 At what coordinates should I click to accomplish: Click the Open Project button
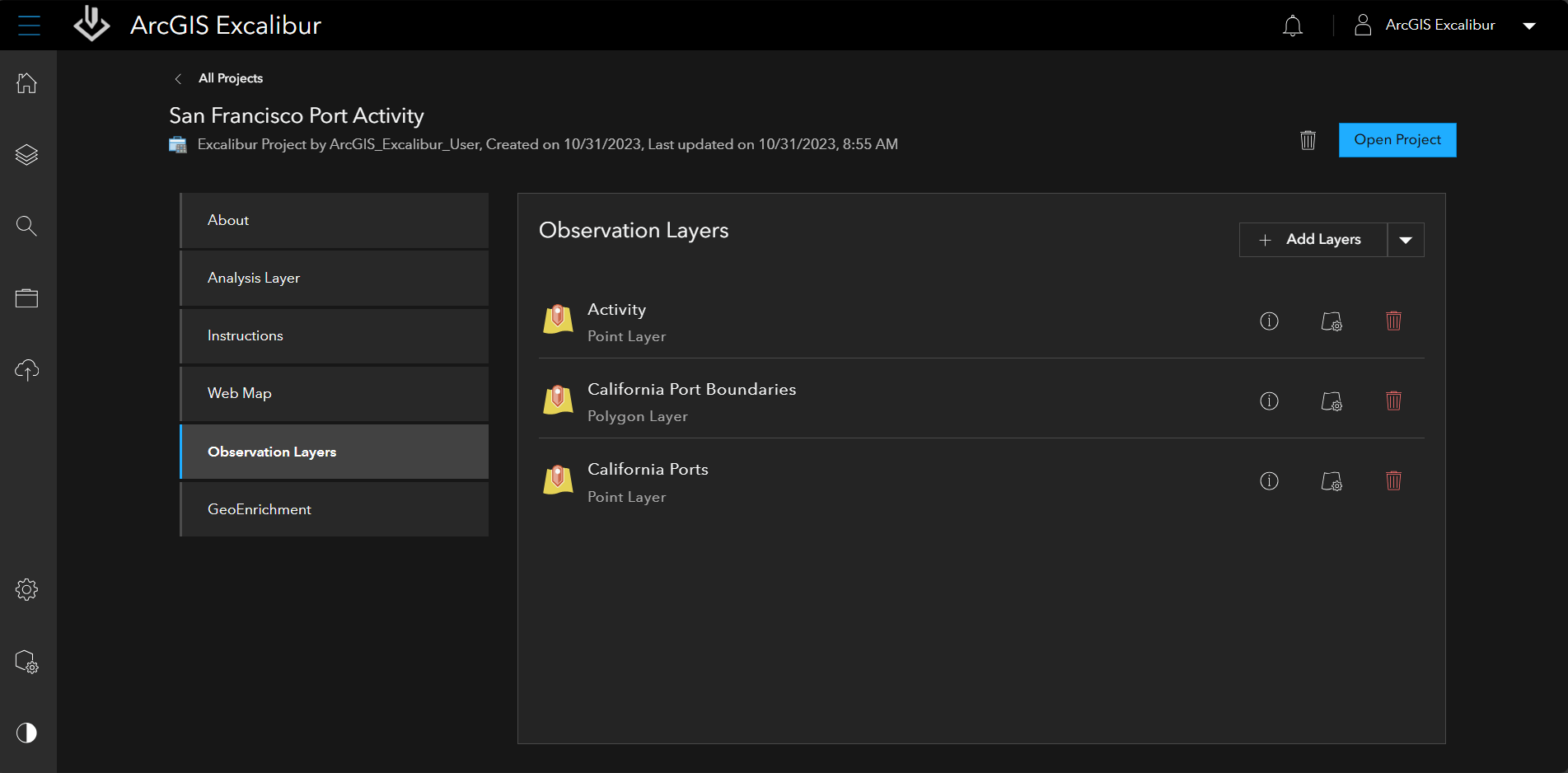point(1397,140)
